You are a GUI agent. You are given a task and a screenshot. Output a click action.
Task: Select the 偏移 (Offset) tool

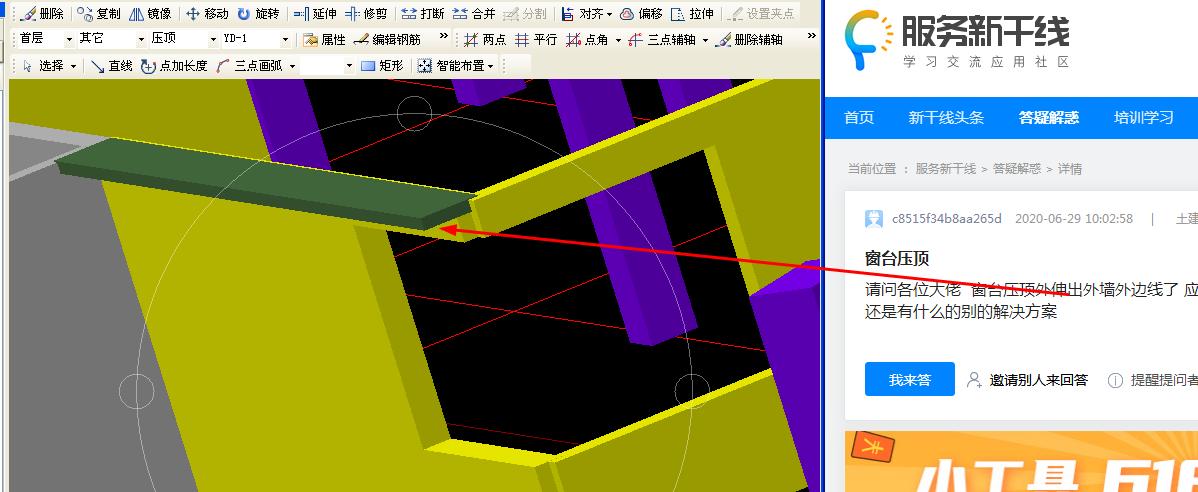tap(641, 14)
